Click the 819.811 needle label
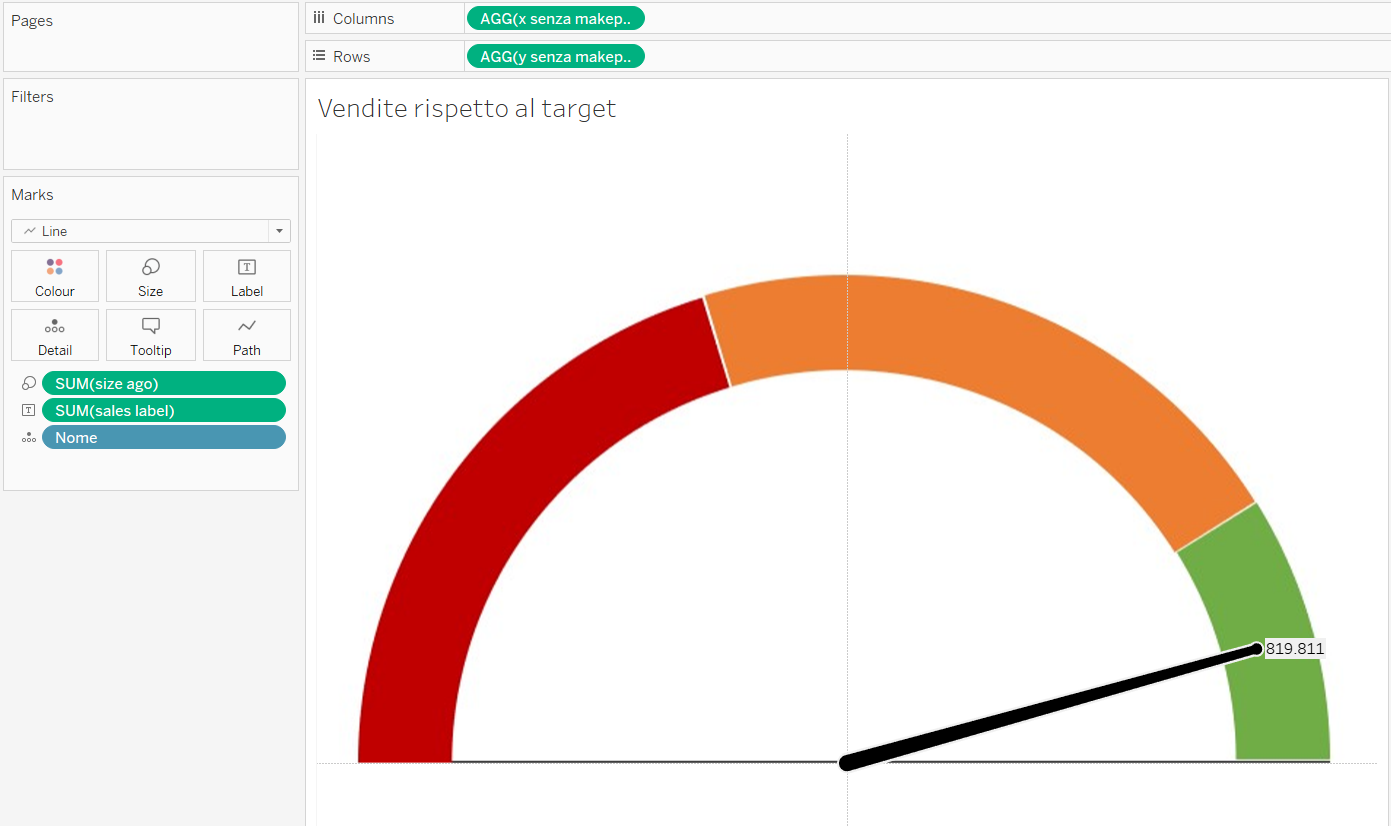1391x826 pixels. click(1294, 648)
